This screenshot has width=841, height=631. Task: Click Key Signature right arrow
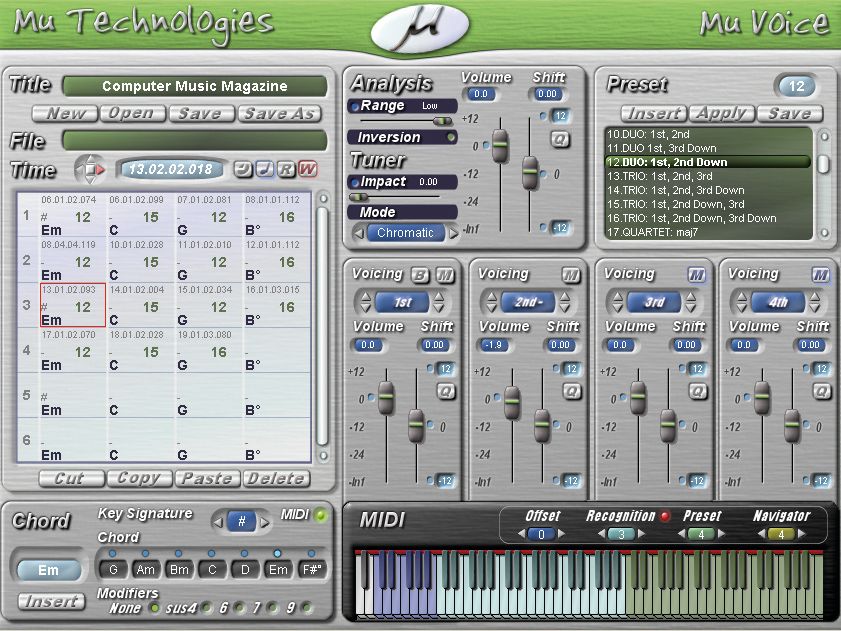(x=264, y=522)
